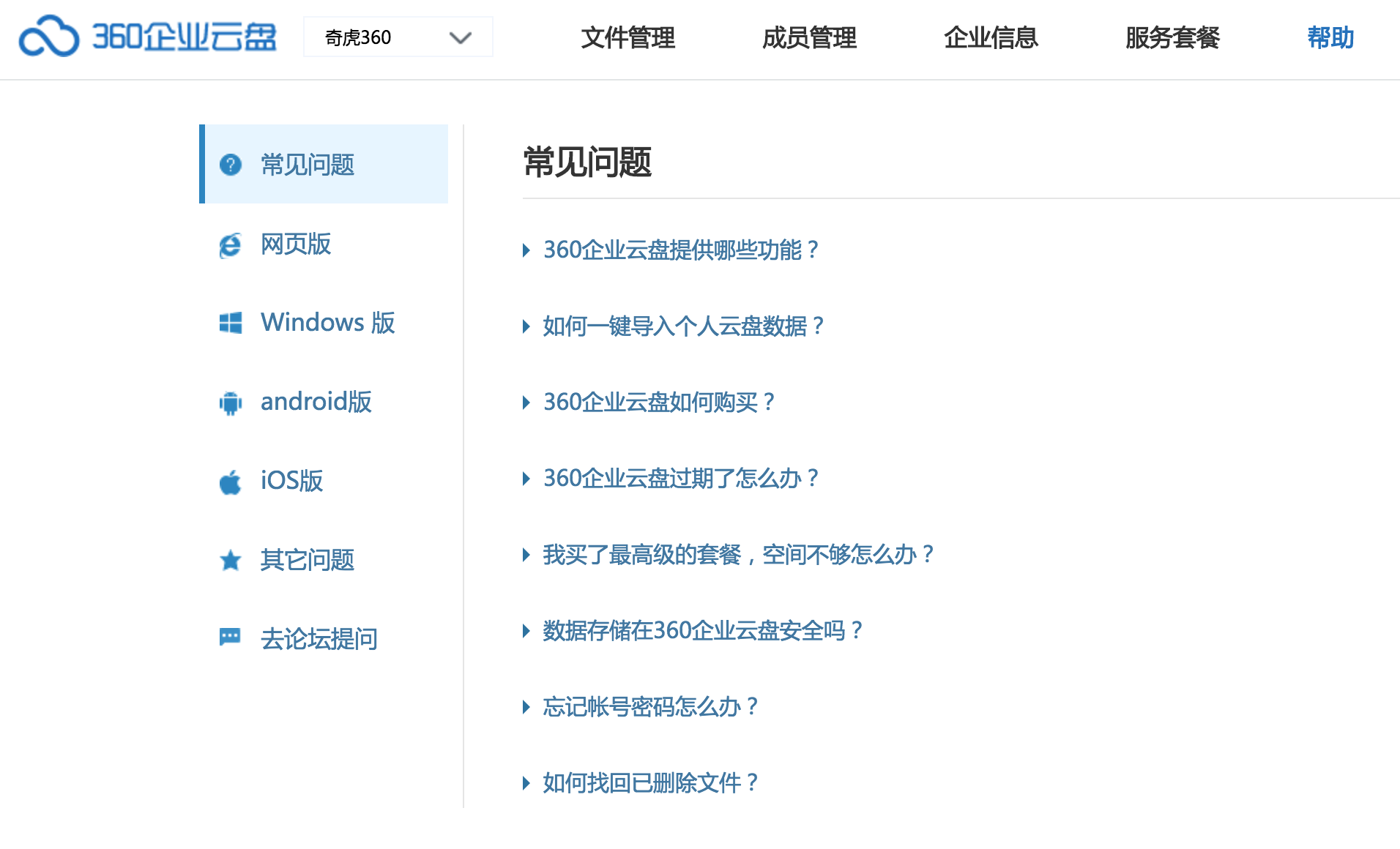Expand arrow for 360企业云盘如何购买？
Image resolution: width=1400 pixels, height=849 pixels.
(526, 403)
